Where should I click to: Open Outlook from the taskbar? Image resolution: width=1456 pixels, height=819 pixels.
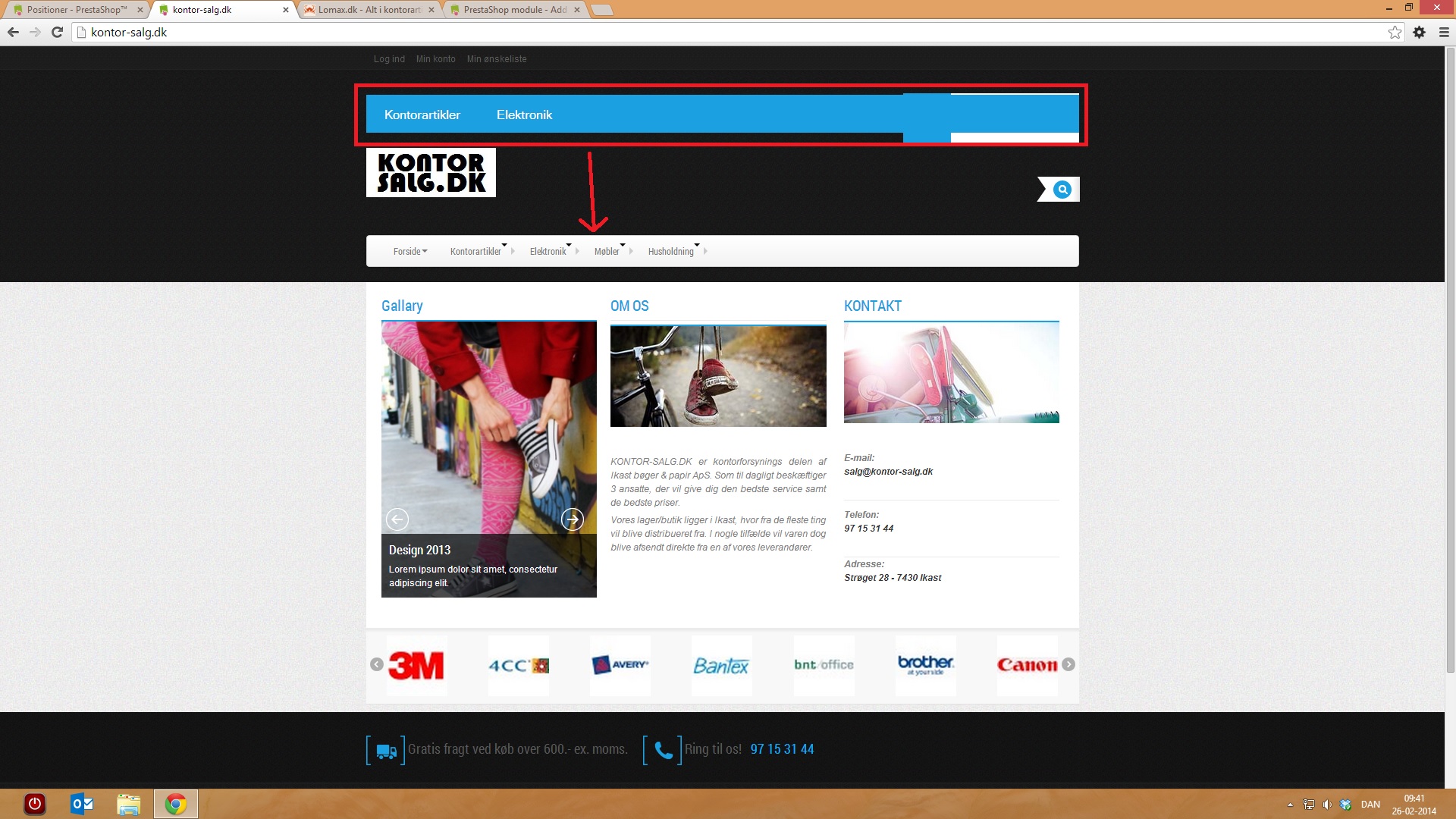[81, 804]
